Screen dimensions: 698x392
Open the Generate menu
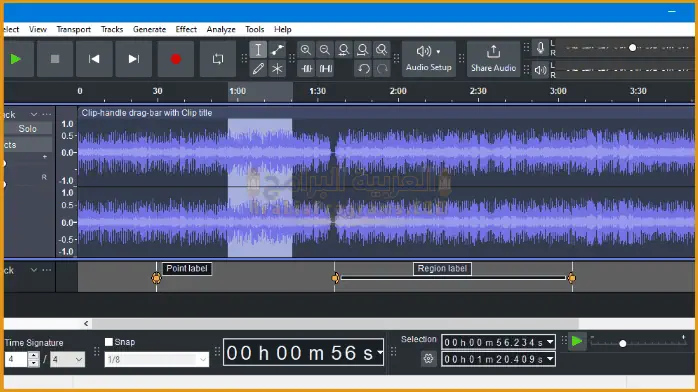point(150,29)
